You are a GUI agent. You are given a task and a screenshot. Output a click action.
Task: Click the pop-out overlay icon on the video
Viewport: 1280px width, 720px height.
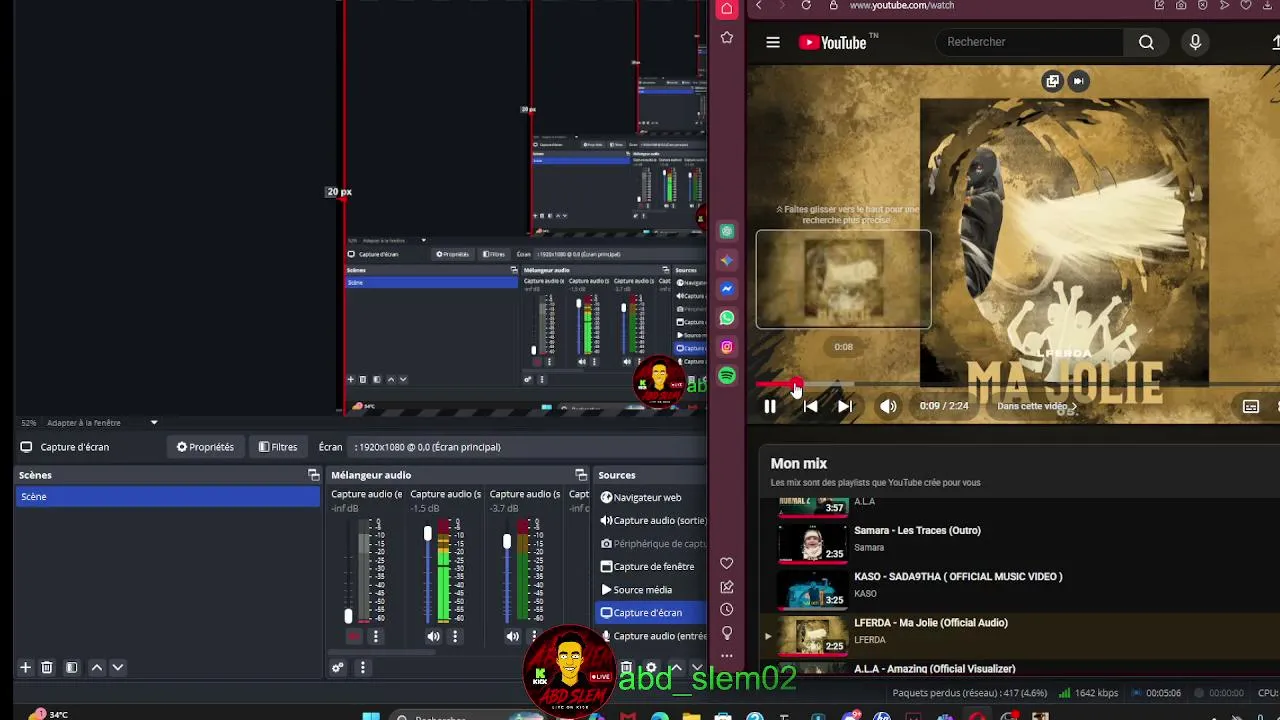point(1052,81)
